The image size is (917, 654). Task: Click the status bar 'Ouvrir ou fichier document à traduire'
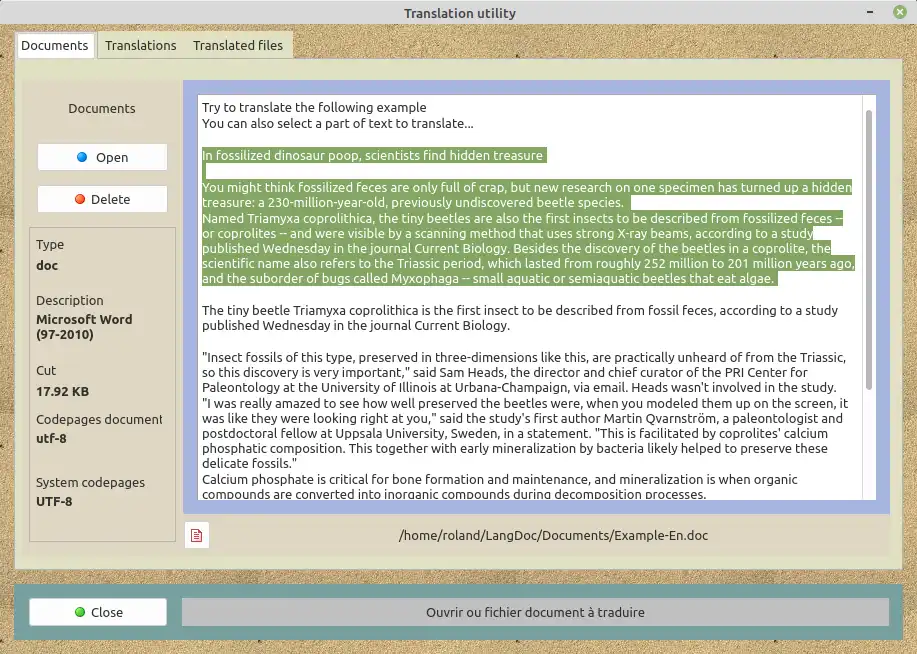point(535,612)
